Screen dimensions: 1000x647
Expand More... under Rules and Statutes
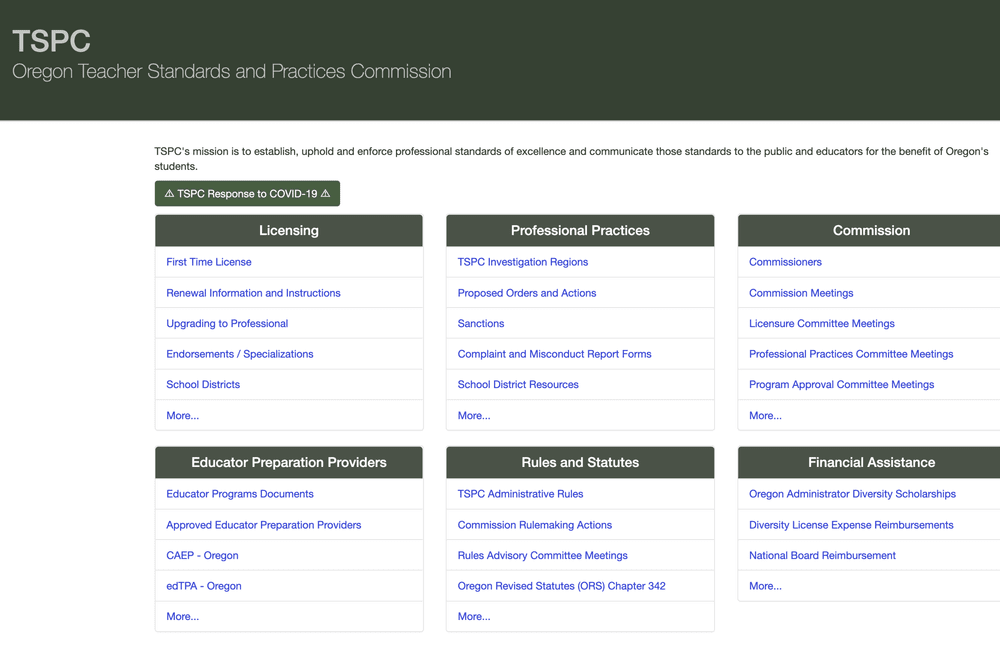pyautogui.click(x=474, y=616)
